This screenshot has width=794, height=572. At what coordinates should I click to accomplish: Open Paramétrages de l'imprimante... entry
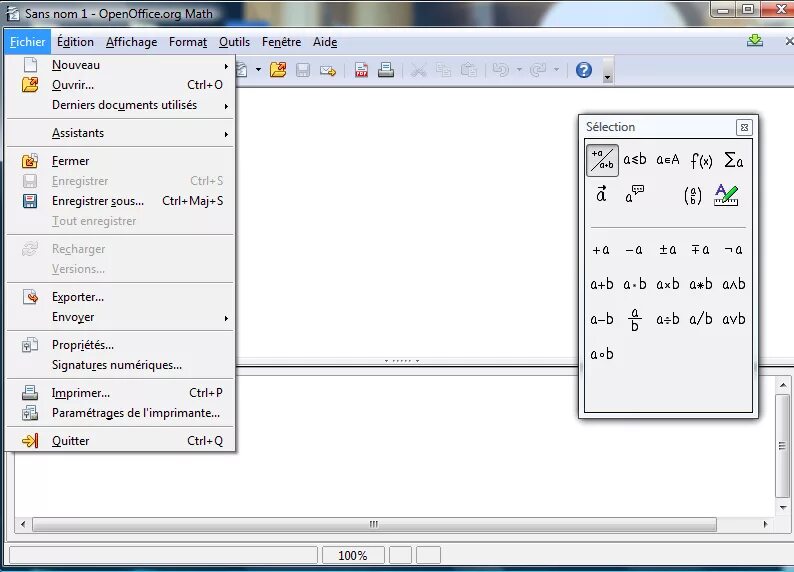[120, 413]
